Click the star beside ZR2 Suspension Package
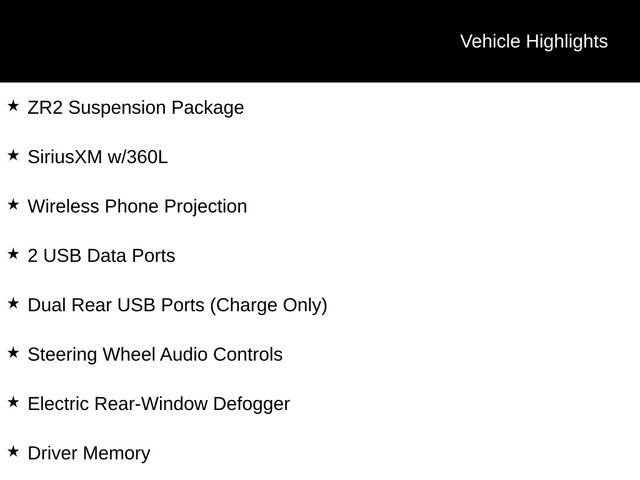The image size is (640, 480). (x=13, y=105)
